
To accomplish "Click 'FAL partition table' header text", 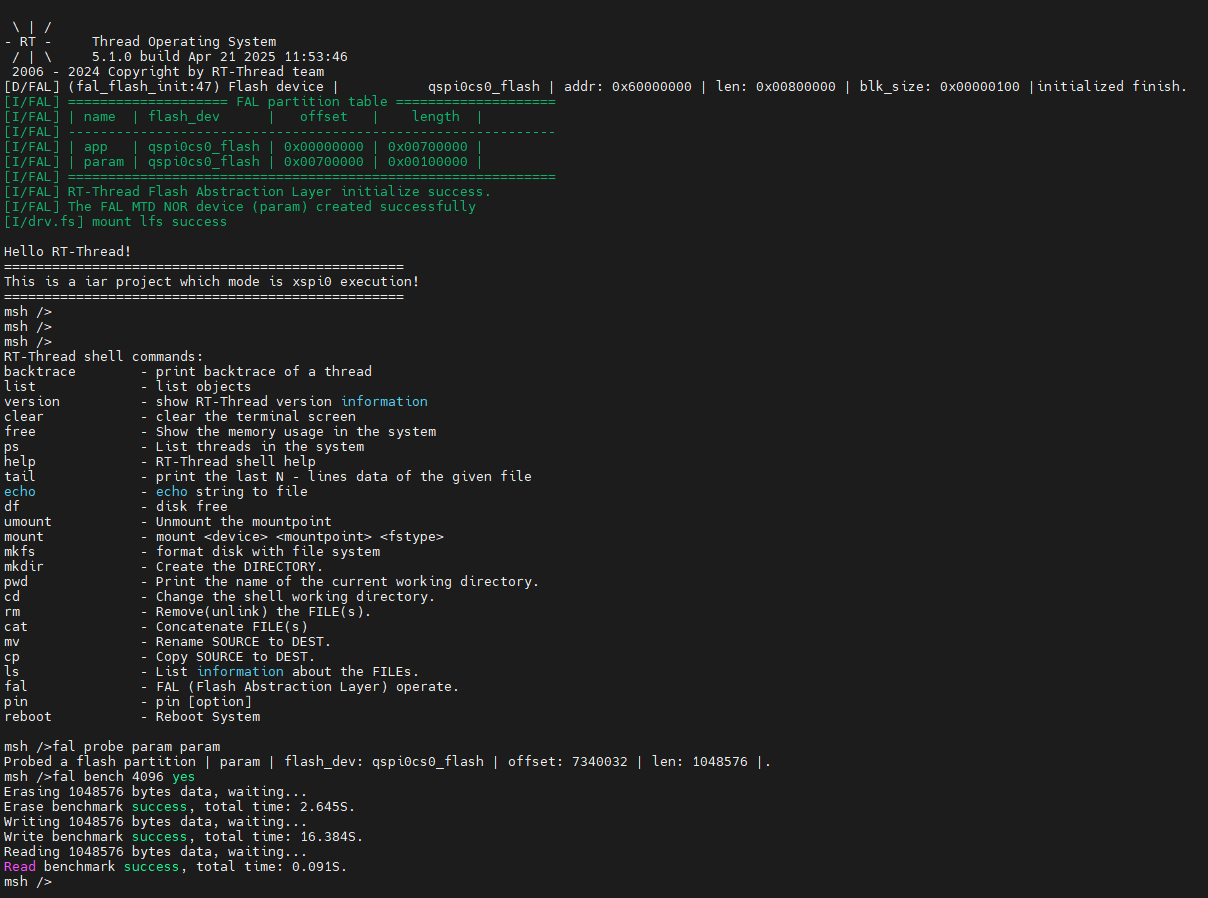I will pos(312,102).
